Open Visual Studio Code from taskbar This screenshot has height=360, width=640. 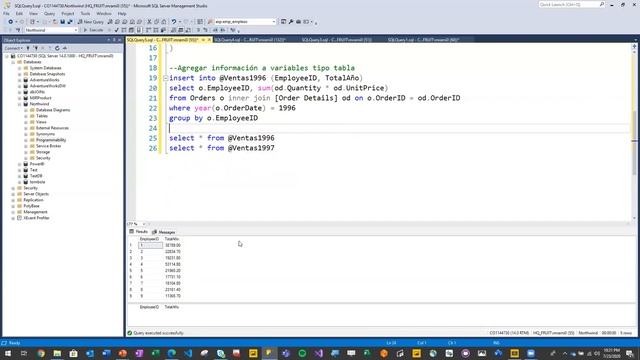pyautogui.click(x=188, y=353)
